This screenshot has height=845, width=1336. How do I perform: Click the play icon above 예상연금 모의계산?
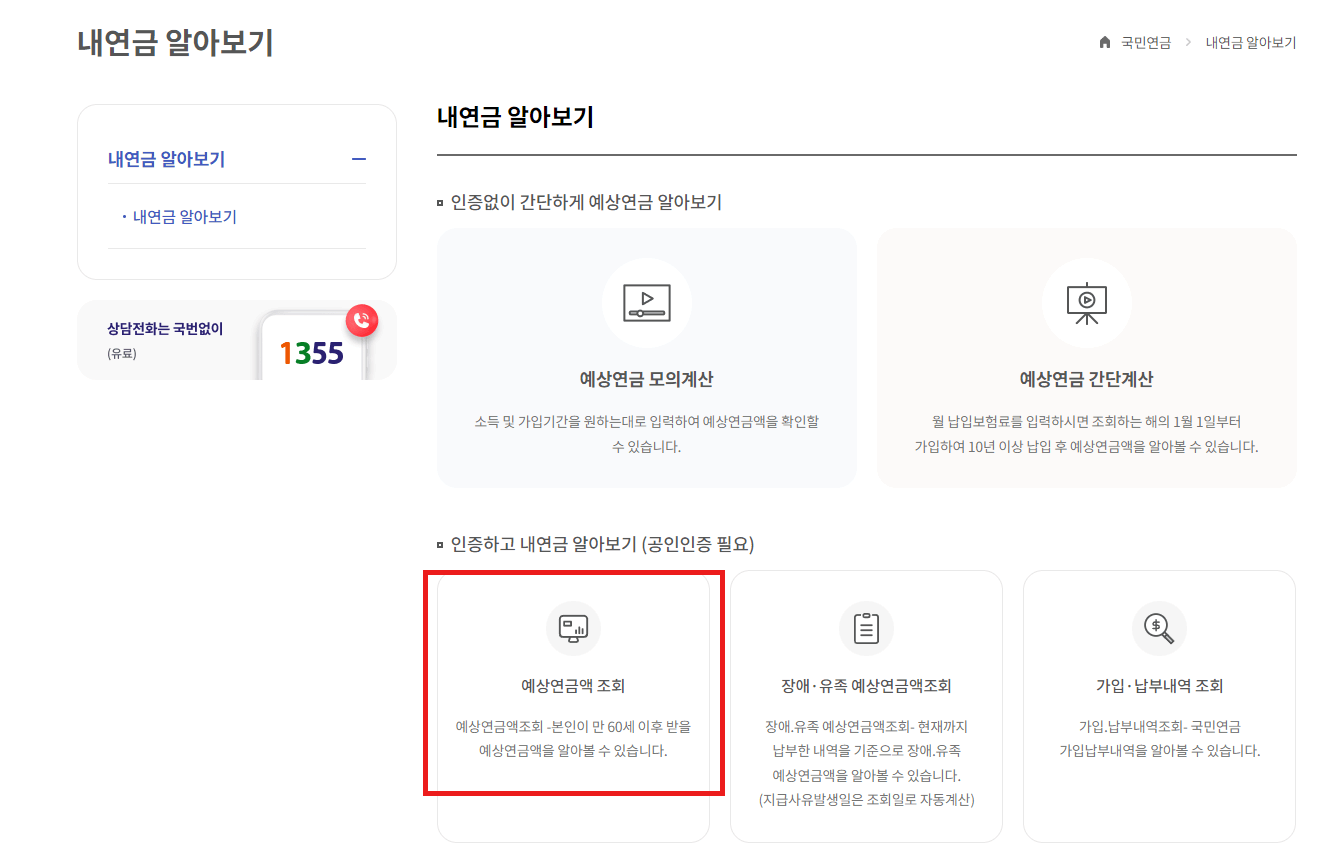pyautogui.click(x=647, y=304)
